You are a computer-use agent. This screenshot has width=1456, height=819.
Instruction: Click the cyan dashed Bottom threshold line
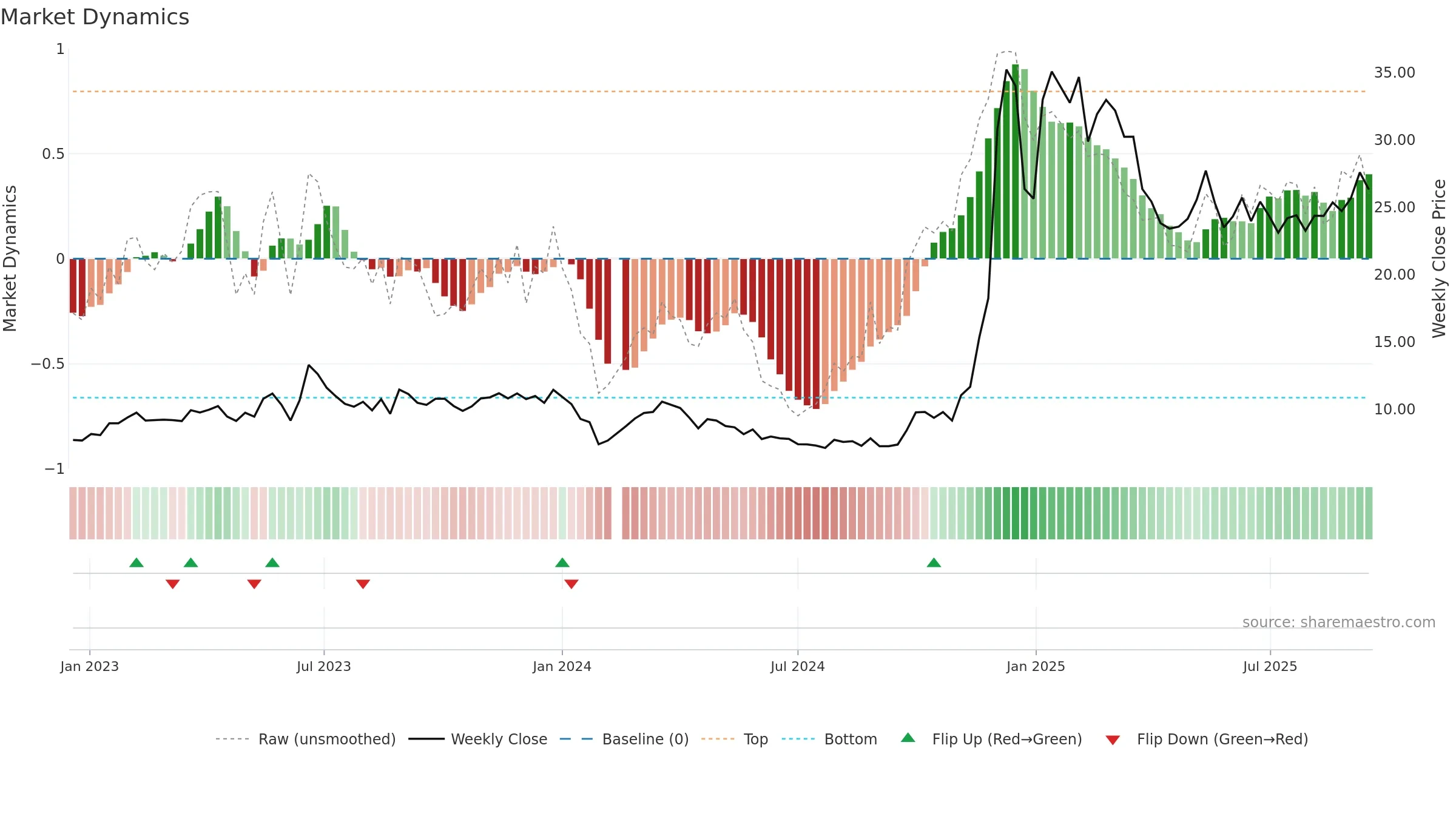(720, 398)
